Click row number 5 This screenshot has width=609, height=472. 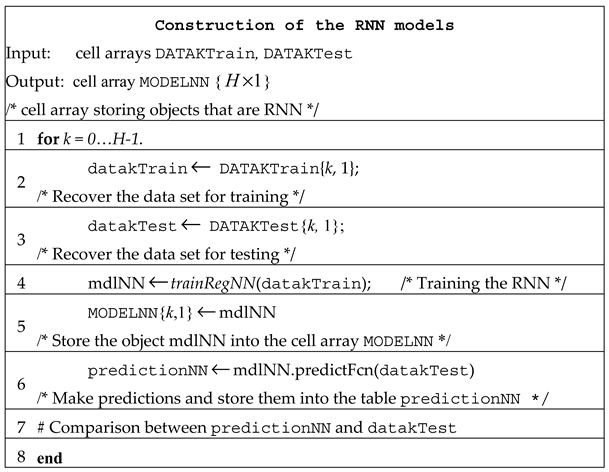[x=20, y=329]
